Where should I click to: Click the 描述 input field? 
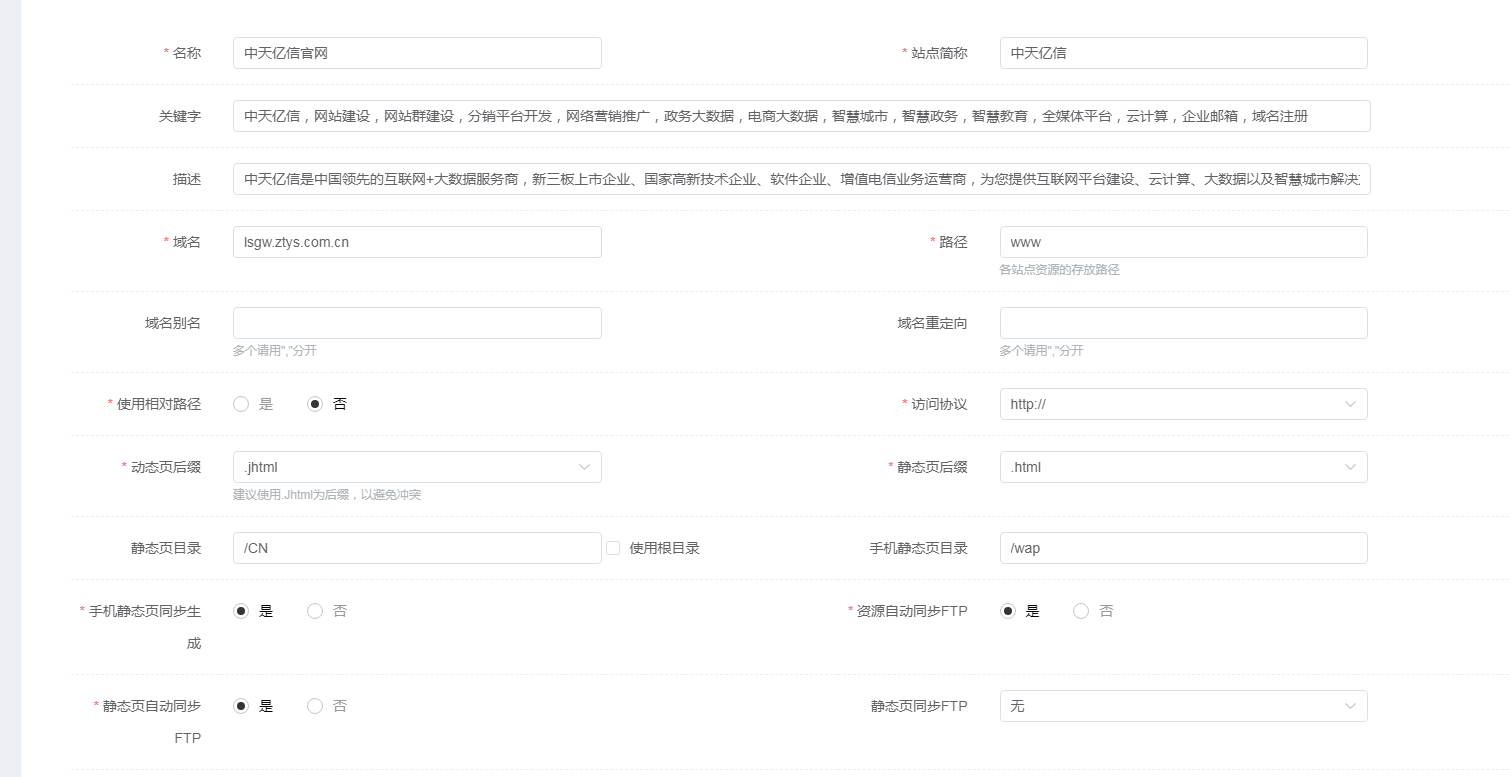click(x=801, y=179)
